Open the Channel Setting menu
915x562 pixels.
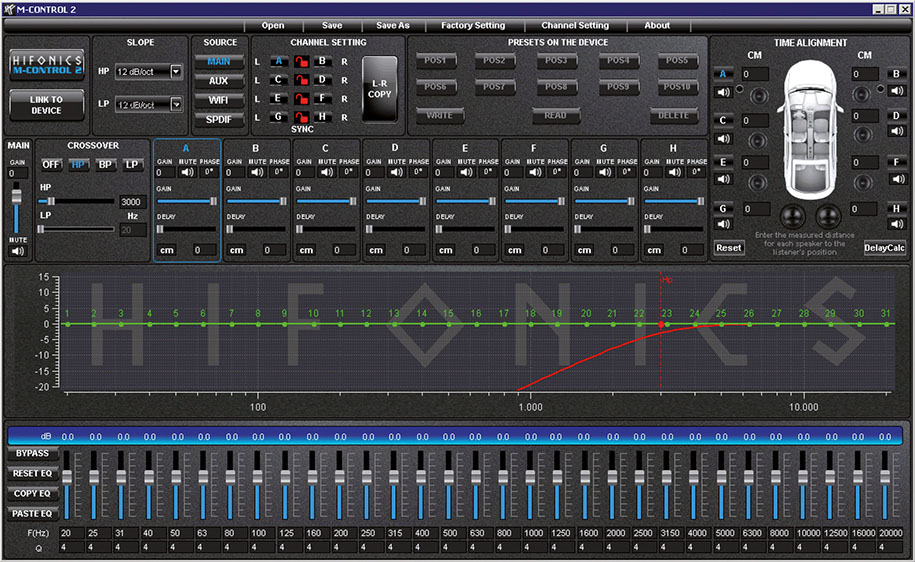(575, 26)
